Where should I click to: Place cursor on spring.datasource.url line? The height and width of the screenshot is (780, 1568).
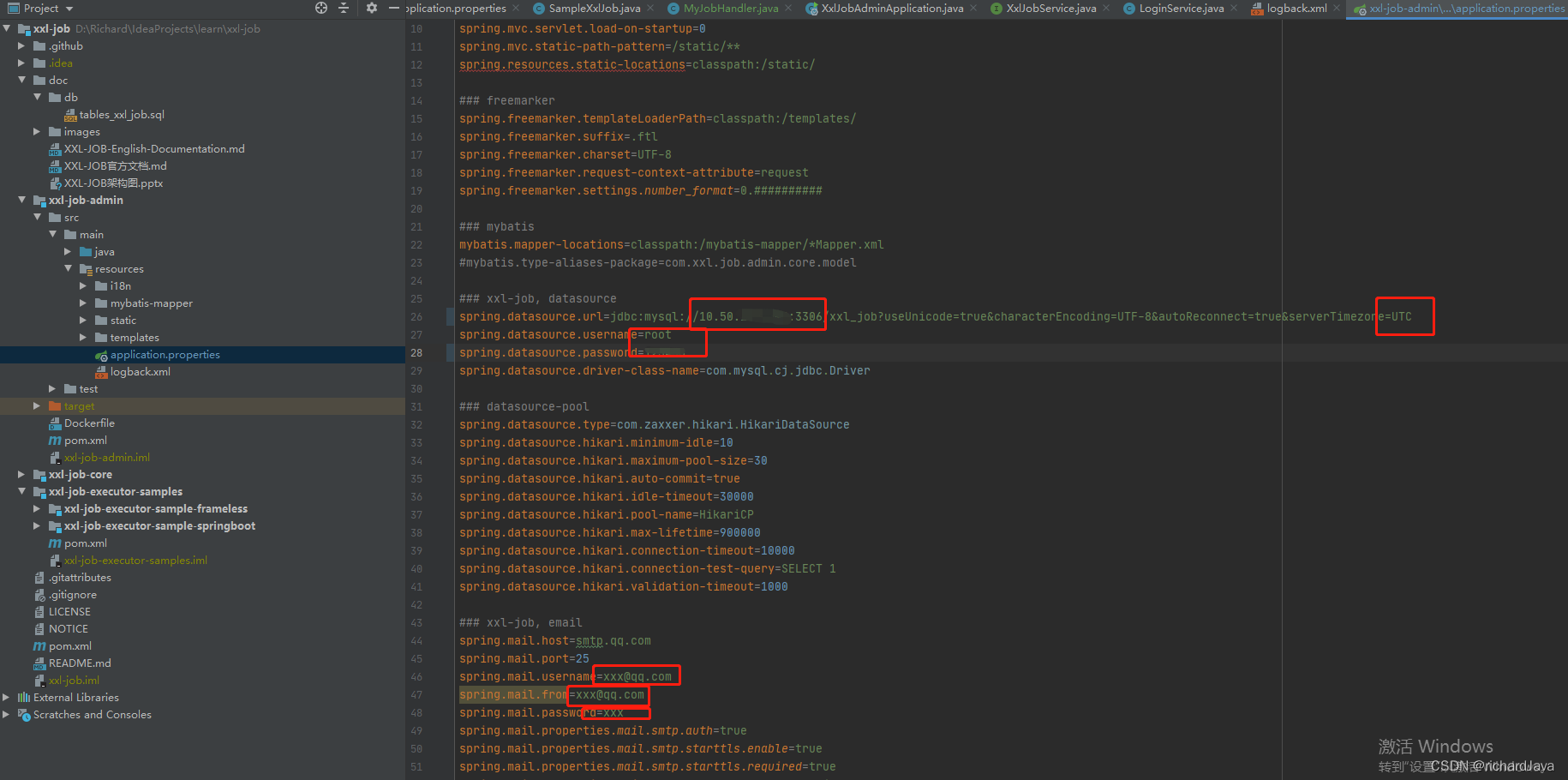click(935, 316)
